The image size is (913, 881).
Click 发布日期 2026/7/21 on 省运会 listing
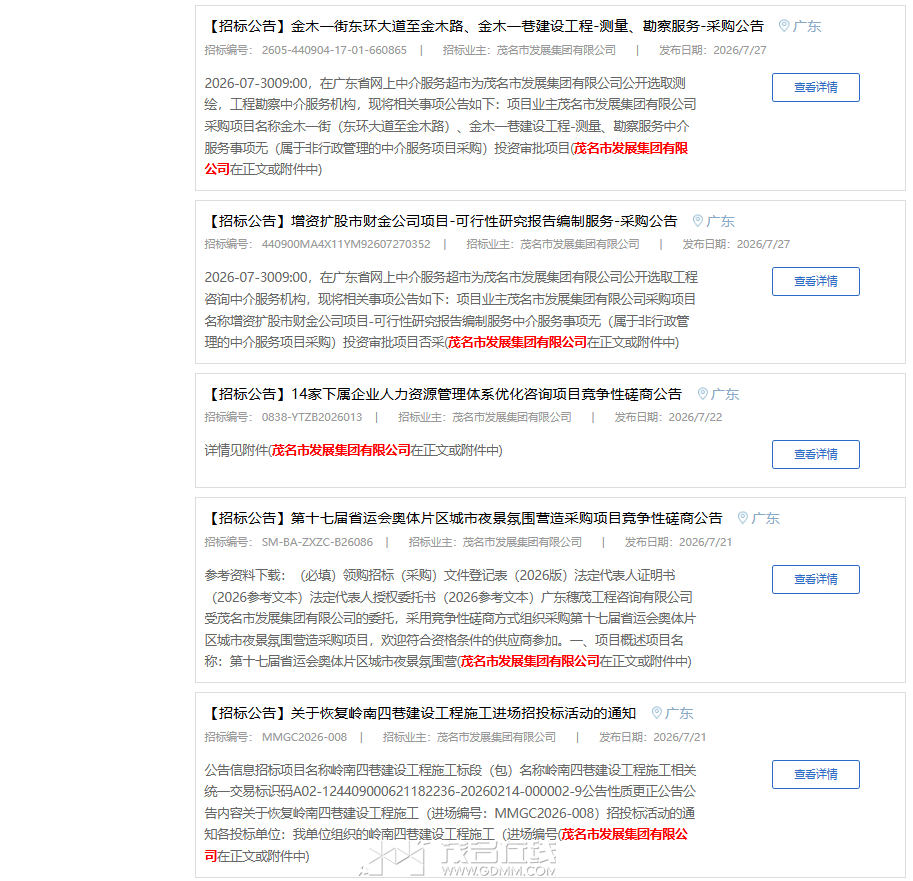coord(678,542)
